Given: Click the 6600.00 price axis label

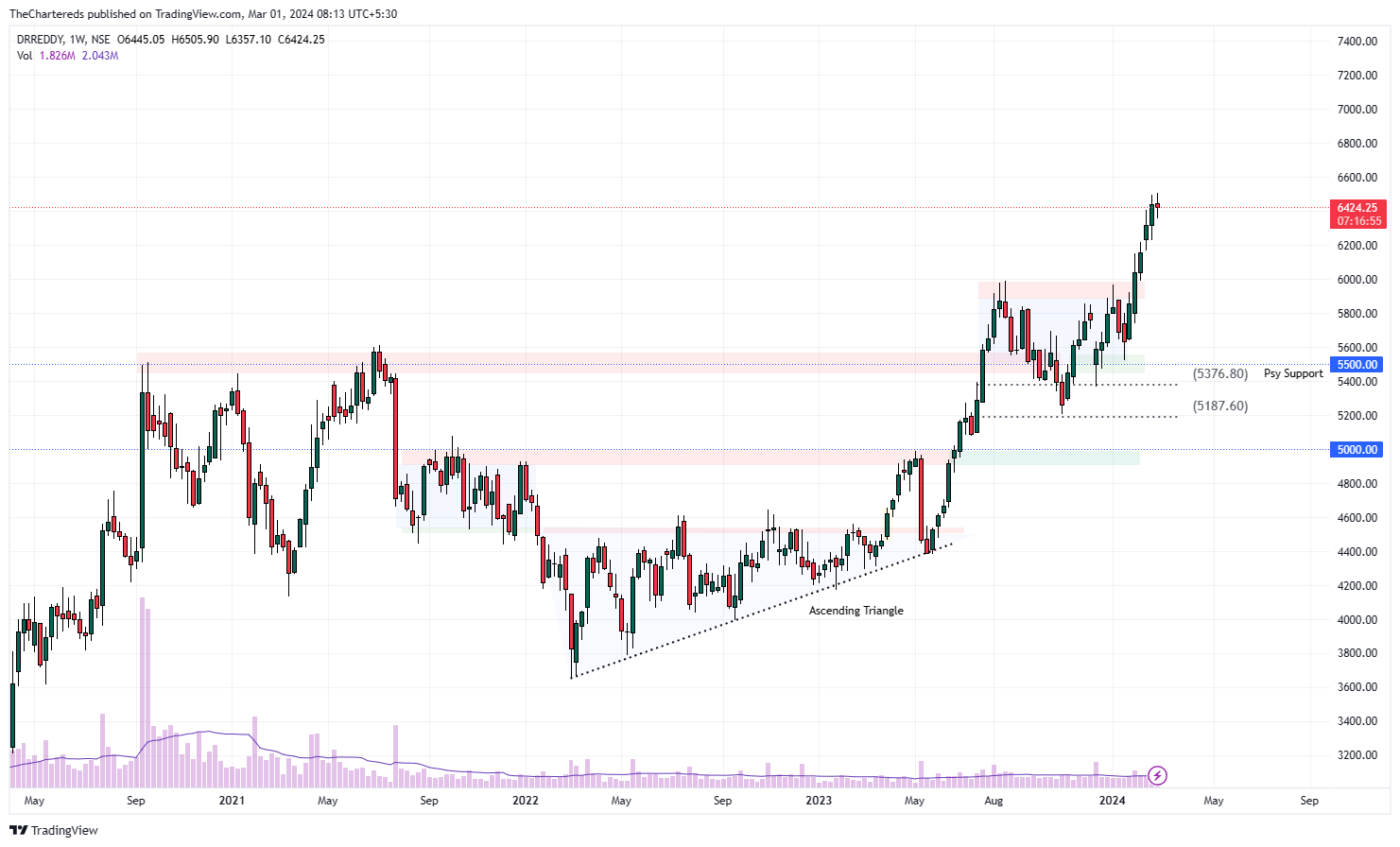Looking at the screenshot, I should pos(1357,178).
